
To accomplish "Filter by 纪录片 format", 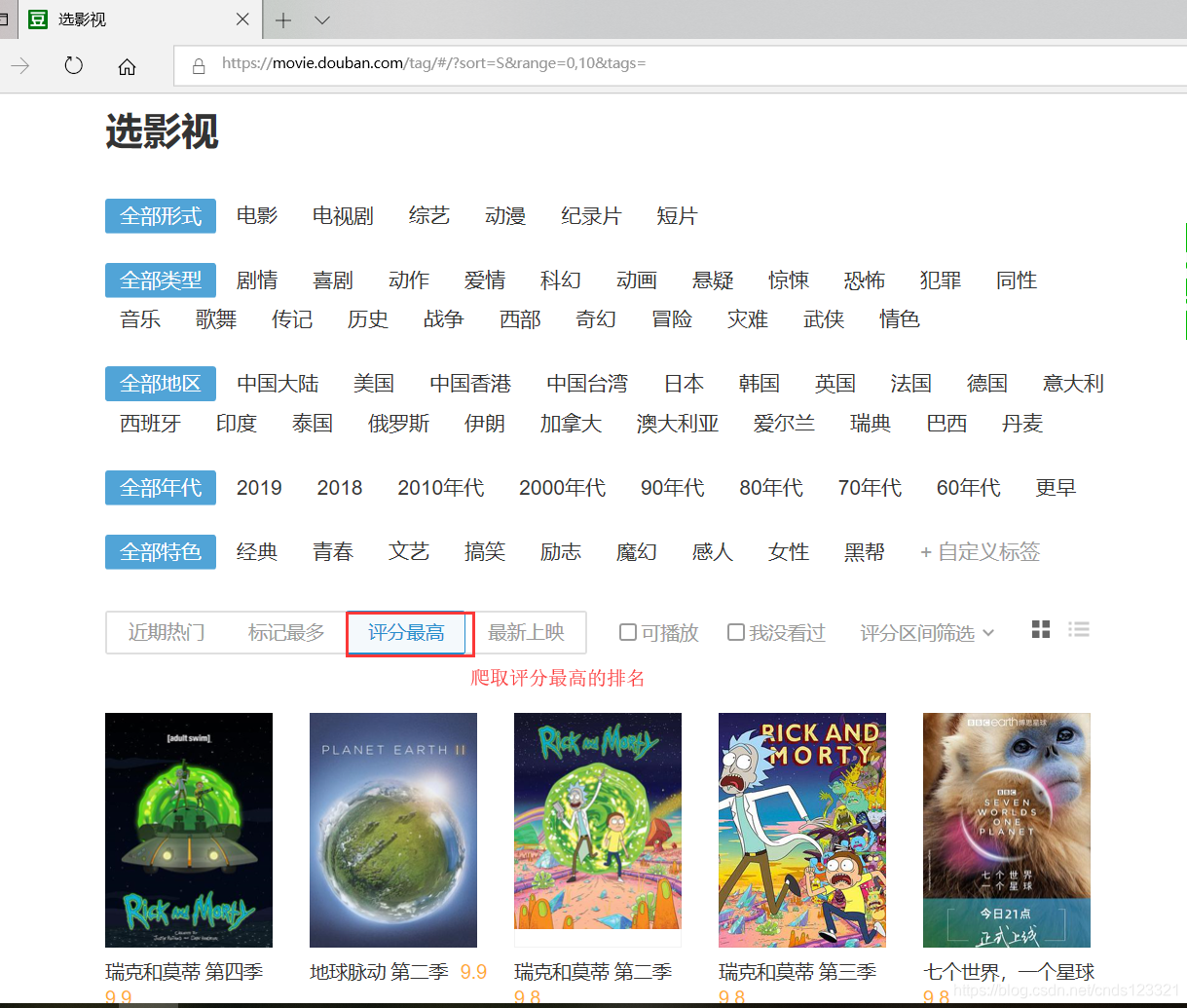I will click(591, 216).
